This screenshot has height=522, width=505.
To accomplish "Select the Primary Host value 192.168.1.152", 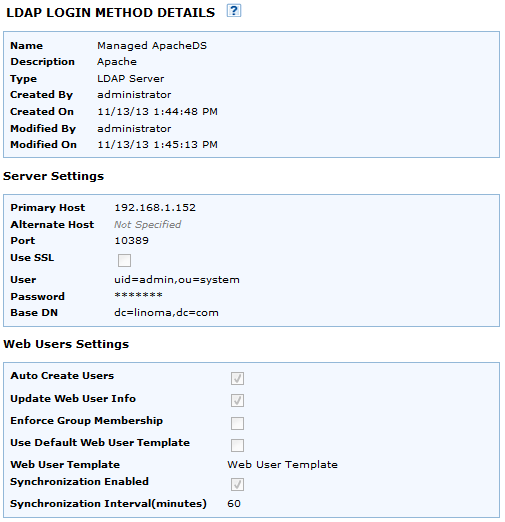I will pyautogui.click(x=155, y=208).
